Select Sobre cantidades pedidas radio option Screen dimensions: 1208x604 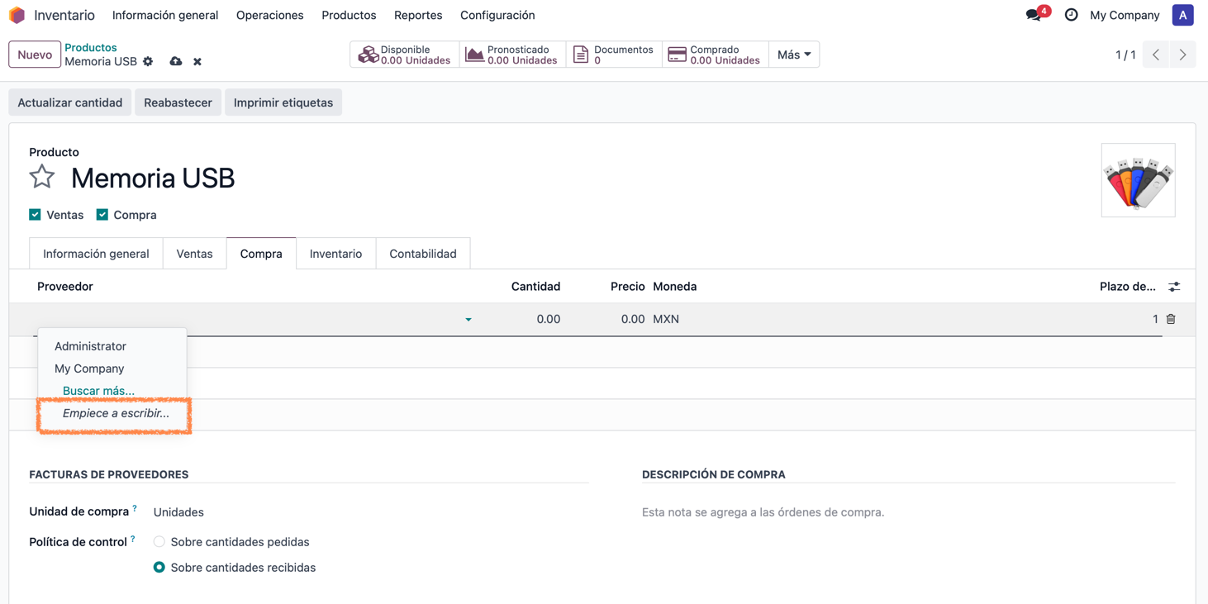point(159,542)
